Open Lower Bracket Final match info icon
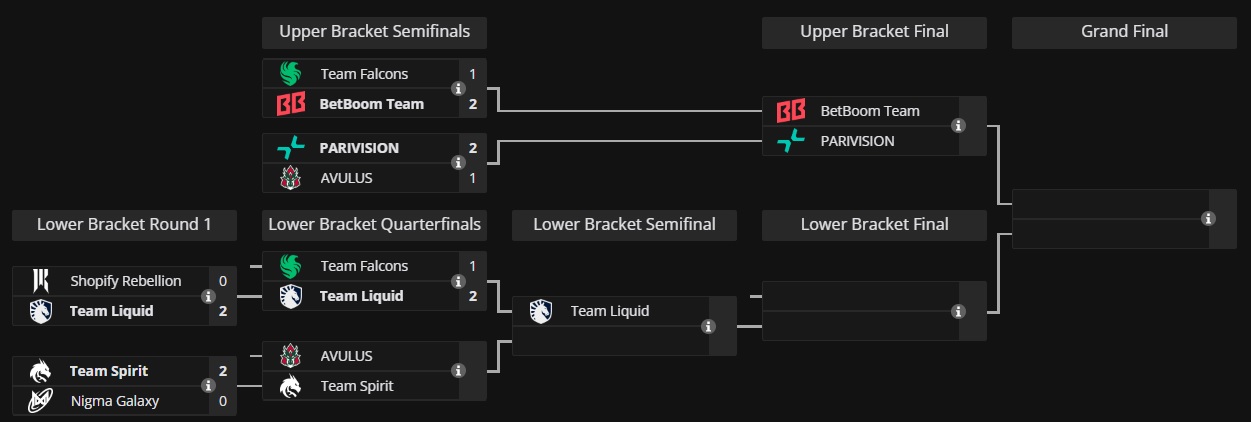The height and width of the screenshot is (422, 1251). tap(959, 311)
